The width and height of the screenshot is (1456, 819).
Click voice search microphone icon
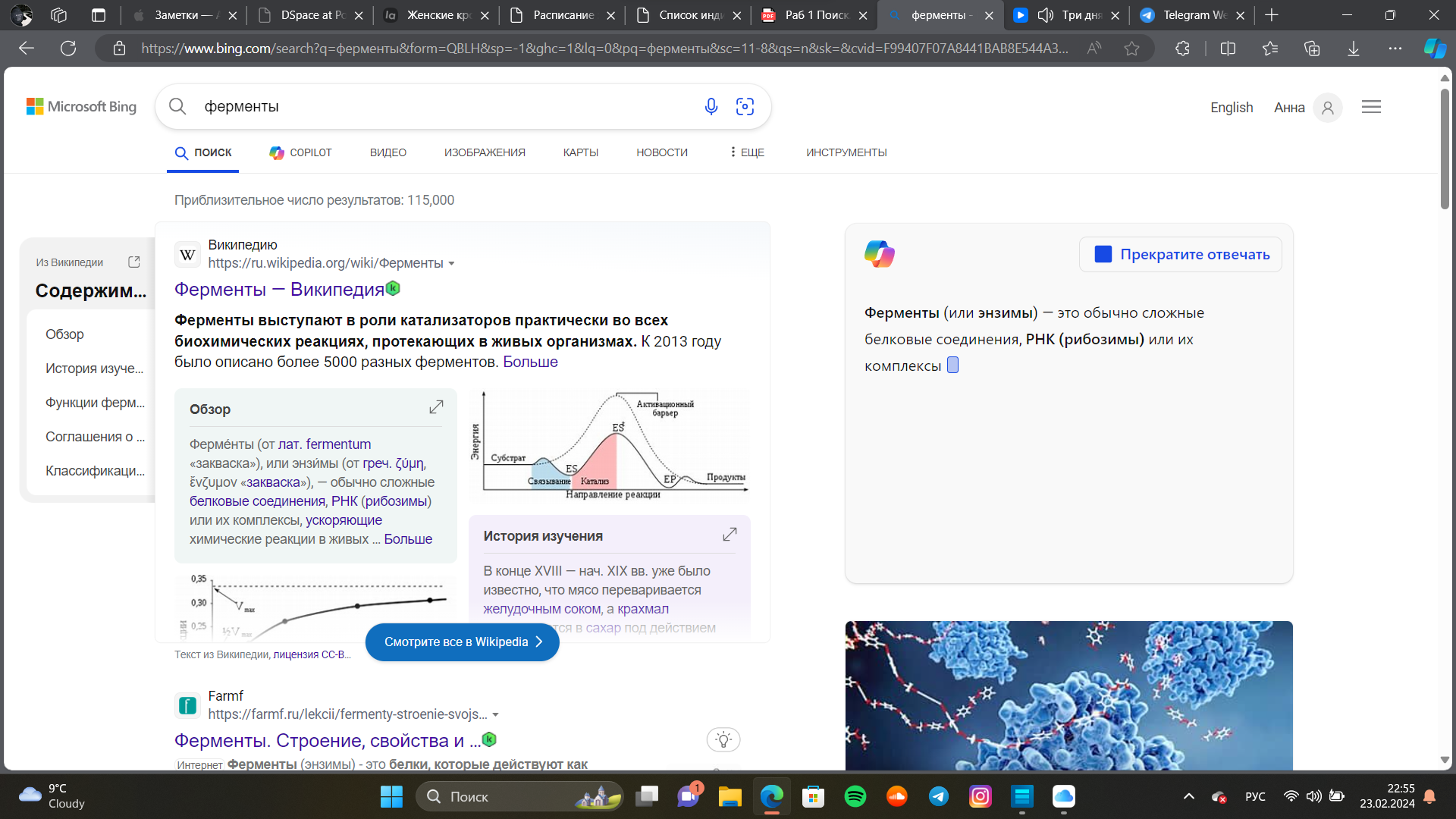point(711,107)
